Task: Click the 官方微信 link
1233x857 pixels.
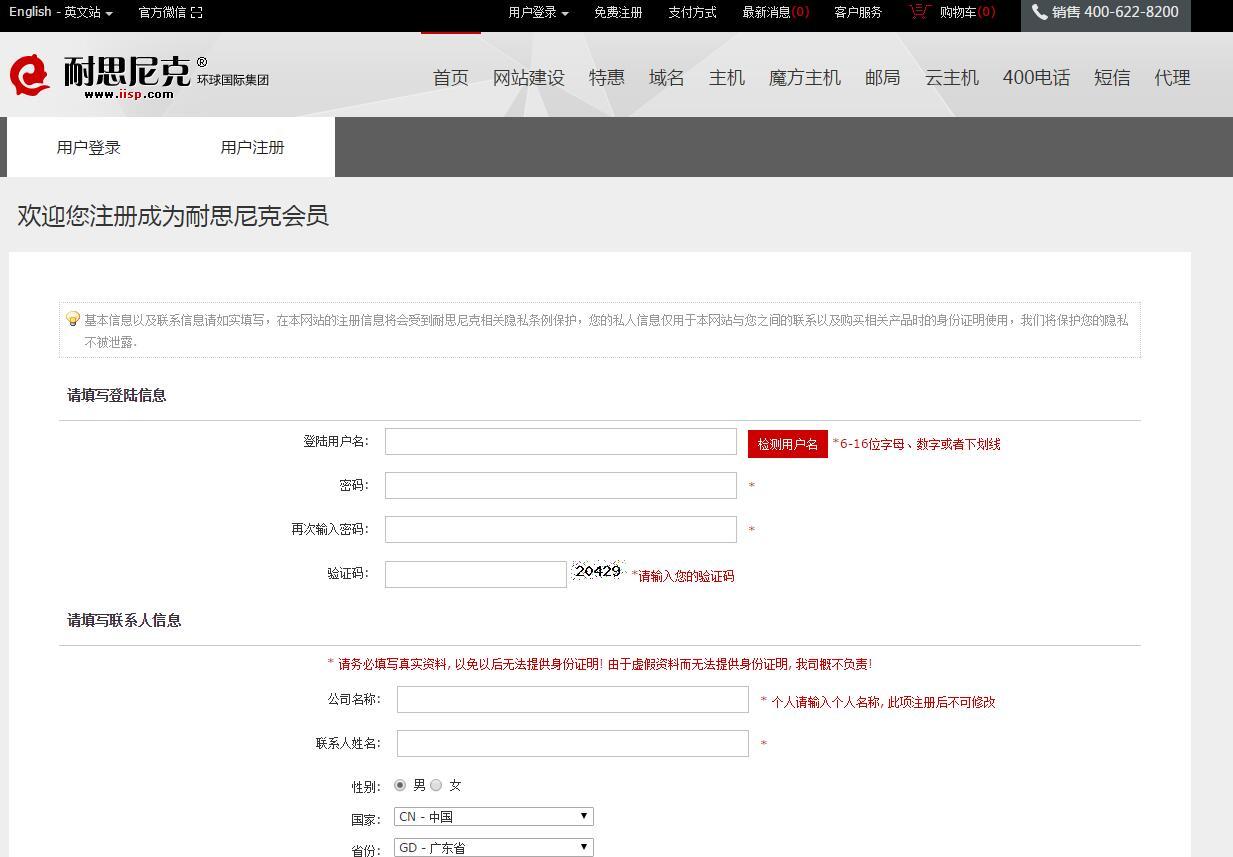Action: point(162,12)
